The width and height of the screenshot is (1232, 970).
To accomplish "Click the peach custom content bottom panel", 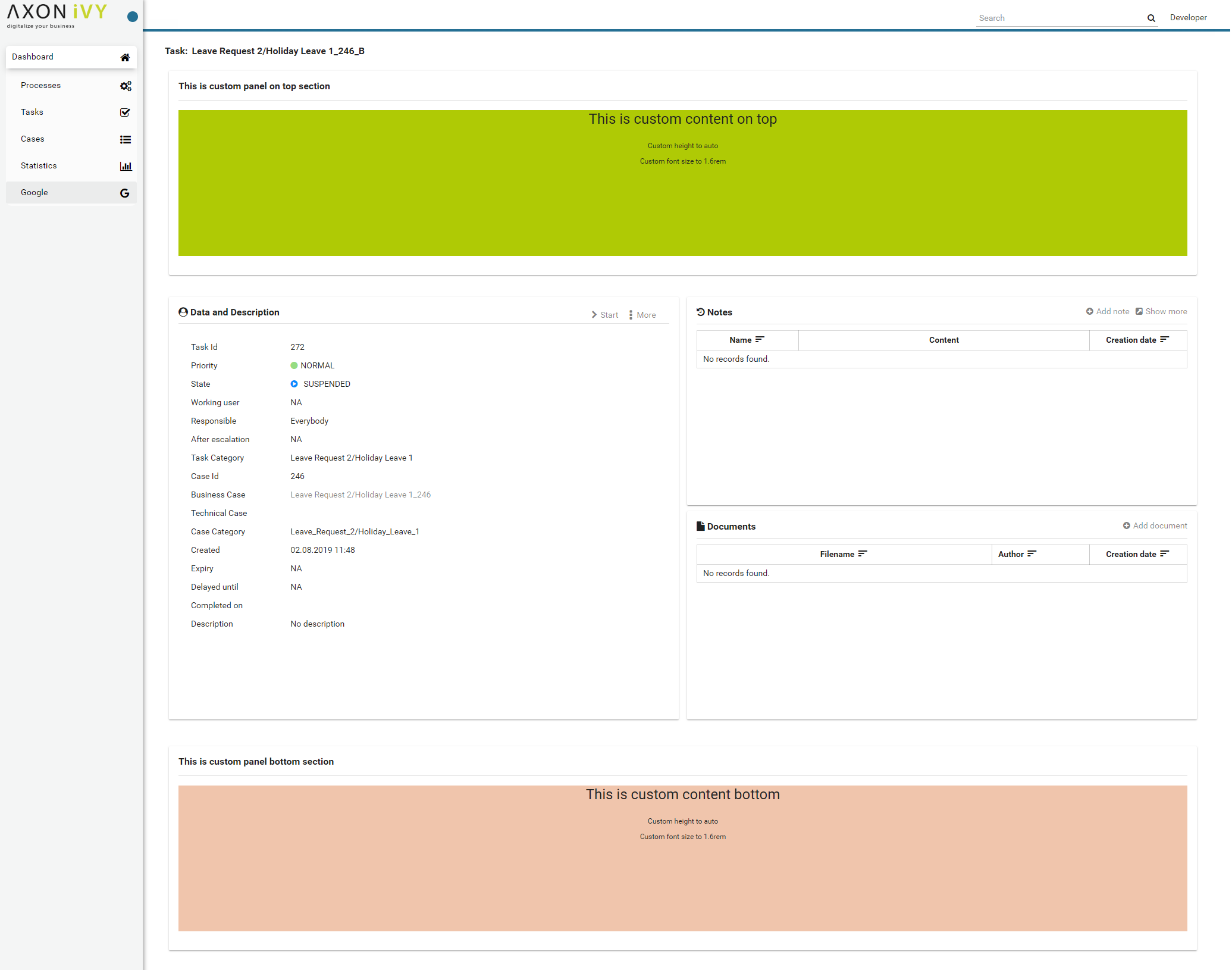I will tap(682, 859).
